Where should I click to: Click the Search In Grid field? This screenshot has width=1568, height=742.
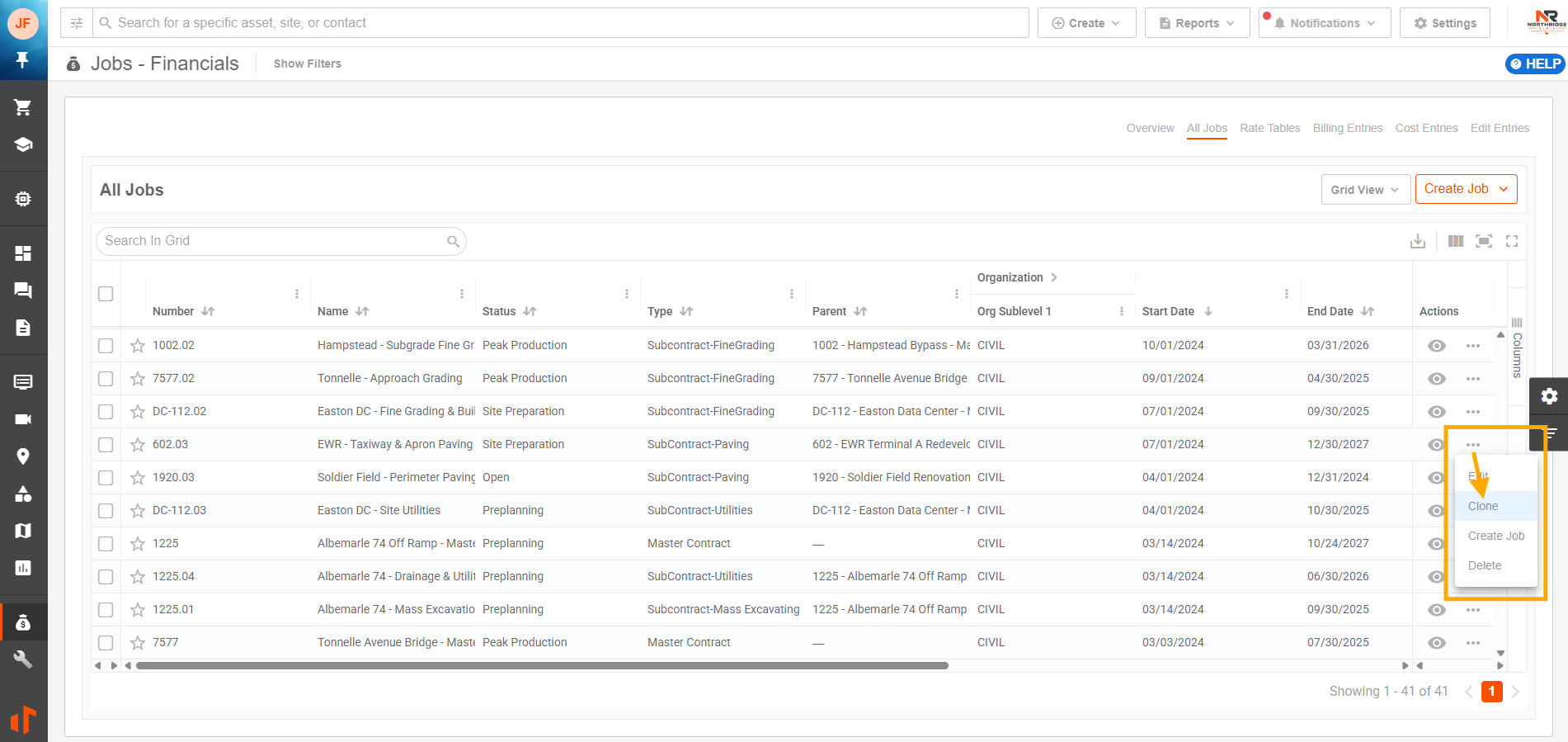(280, 241)
